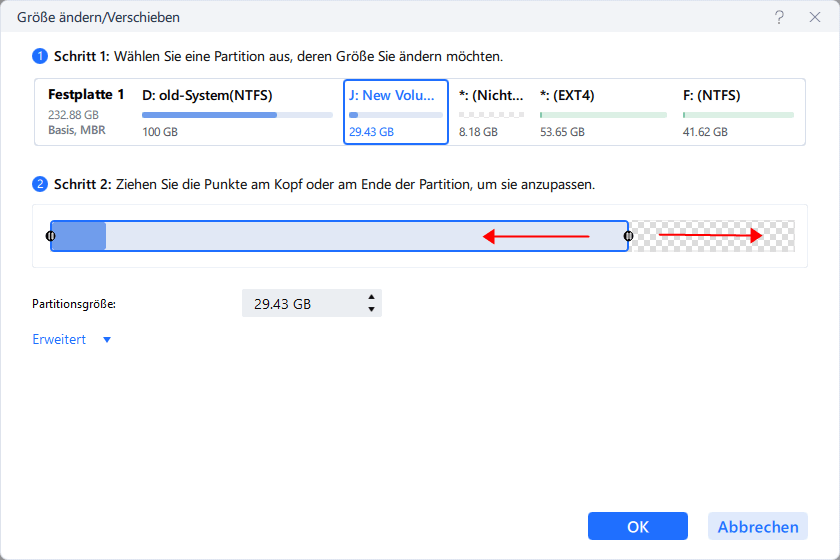The width and height of the screenshot is (840, 560).
Task: Click the used space block in partition bar
Action: (x=79, y=236)
